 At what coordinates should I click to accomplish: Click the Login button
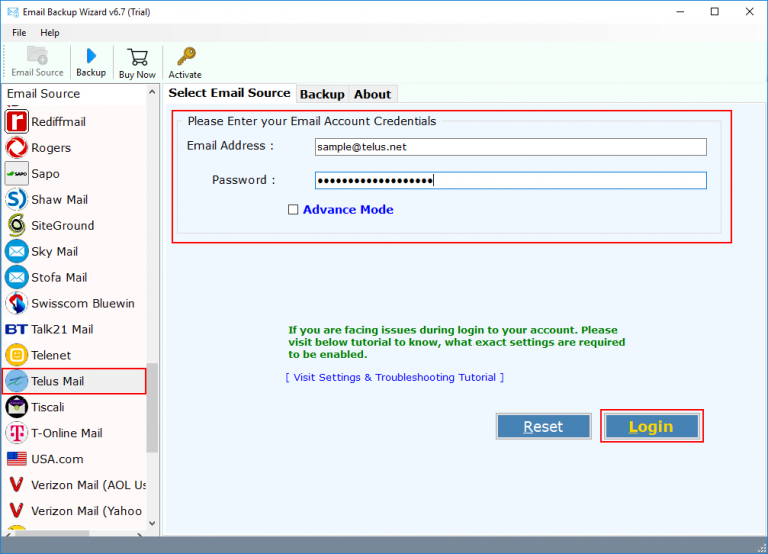point(651,427)
